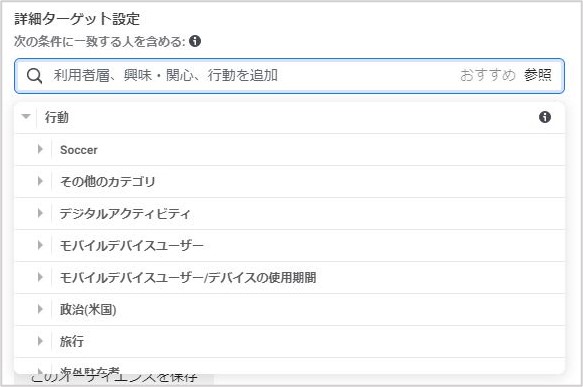583x387 pixels.
Task: Select the Soccer row label
Action: click(x=79, y=150)
